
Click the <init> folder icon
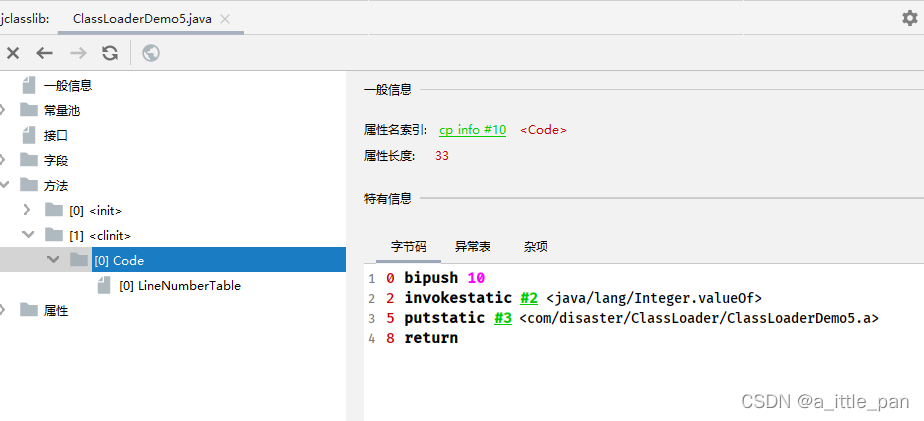tap(54, 210)
